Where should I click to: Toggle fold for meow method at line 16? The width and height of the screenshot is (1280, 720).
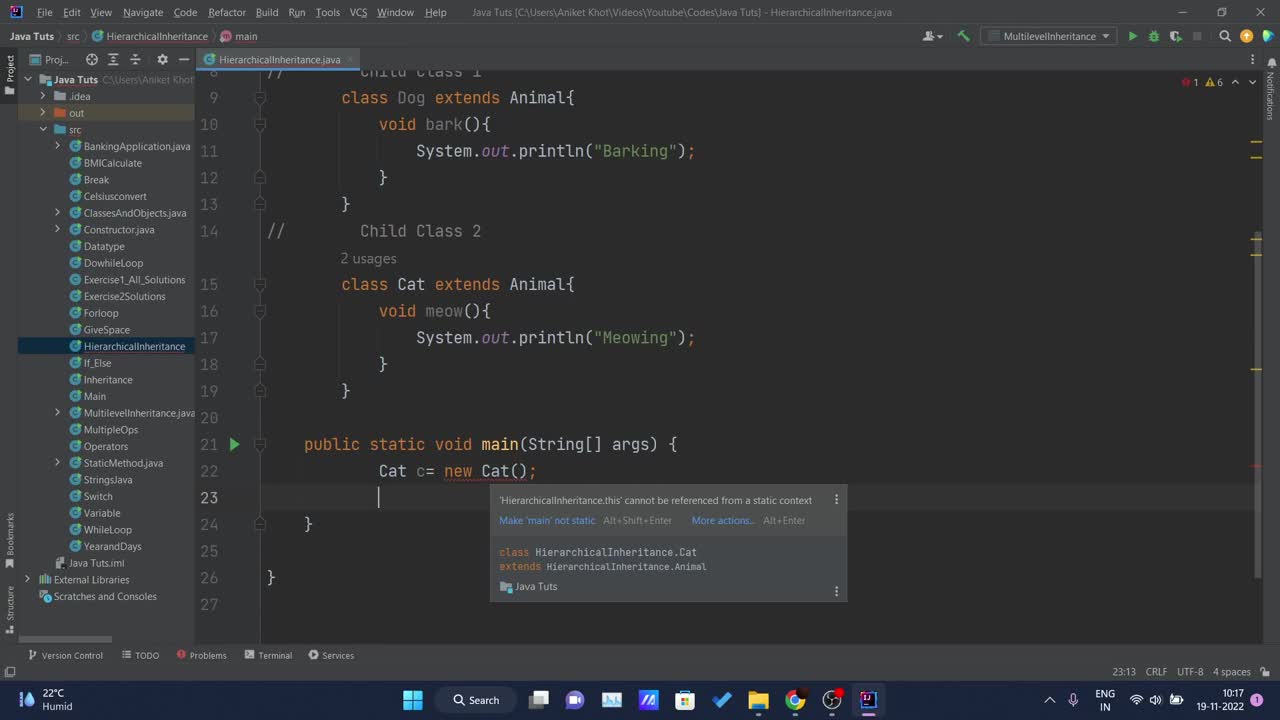tap(260, 311)
